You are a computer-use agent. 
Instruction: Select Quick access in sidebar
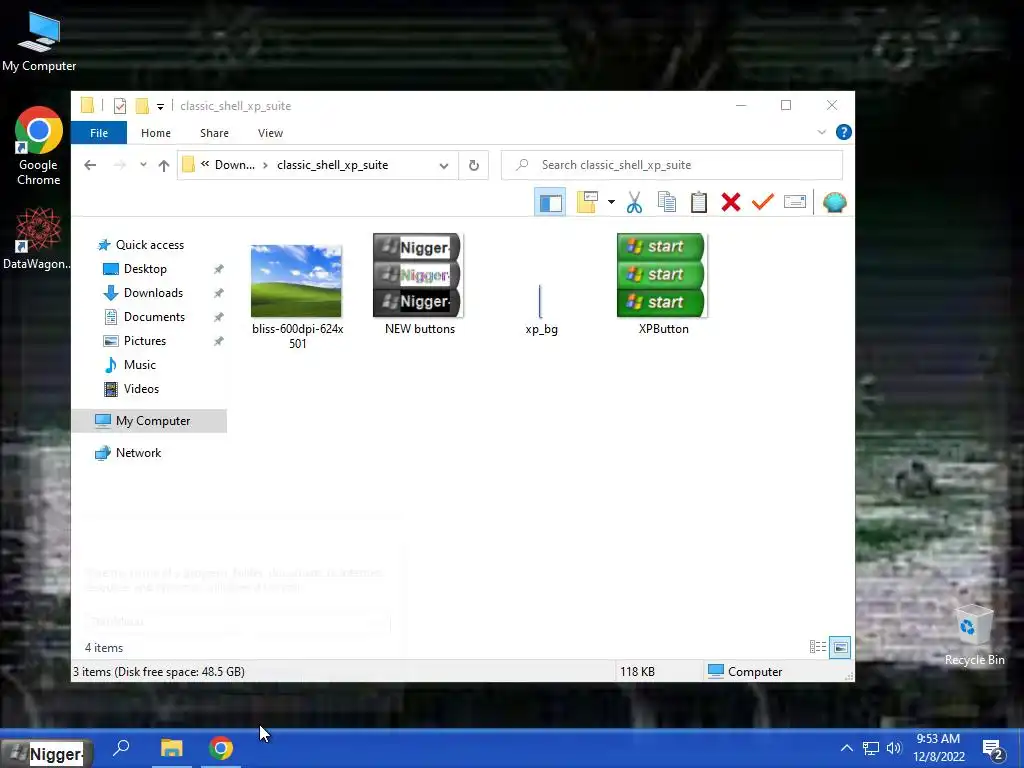pyautogui.click(x=150, y=245)
